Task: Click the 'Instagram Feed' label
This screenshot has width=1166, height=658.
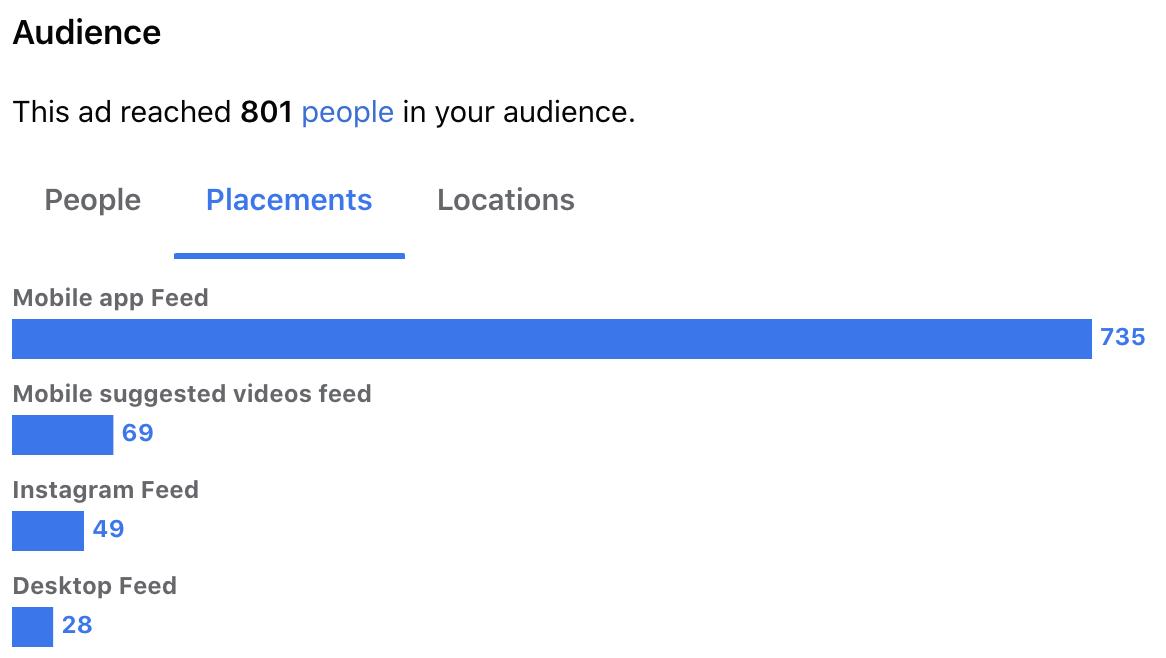Action: (105, 490)
